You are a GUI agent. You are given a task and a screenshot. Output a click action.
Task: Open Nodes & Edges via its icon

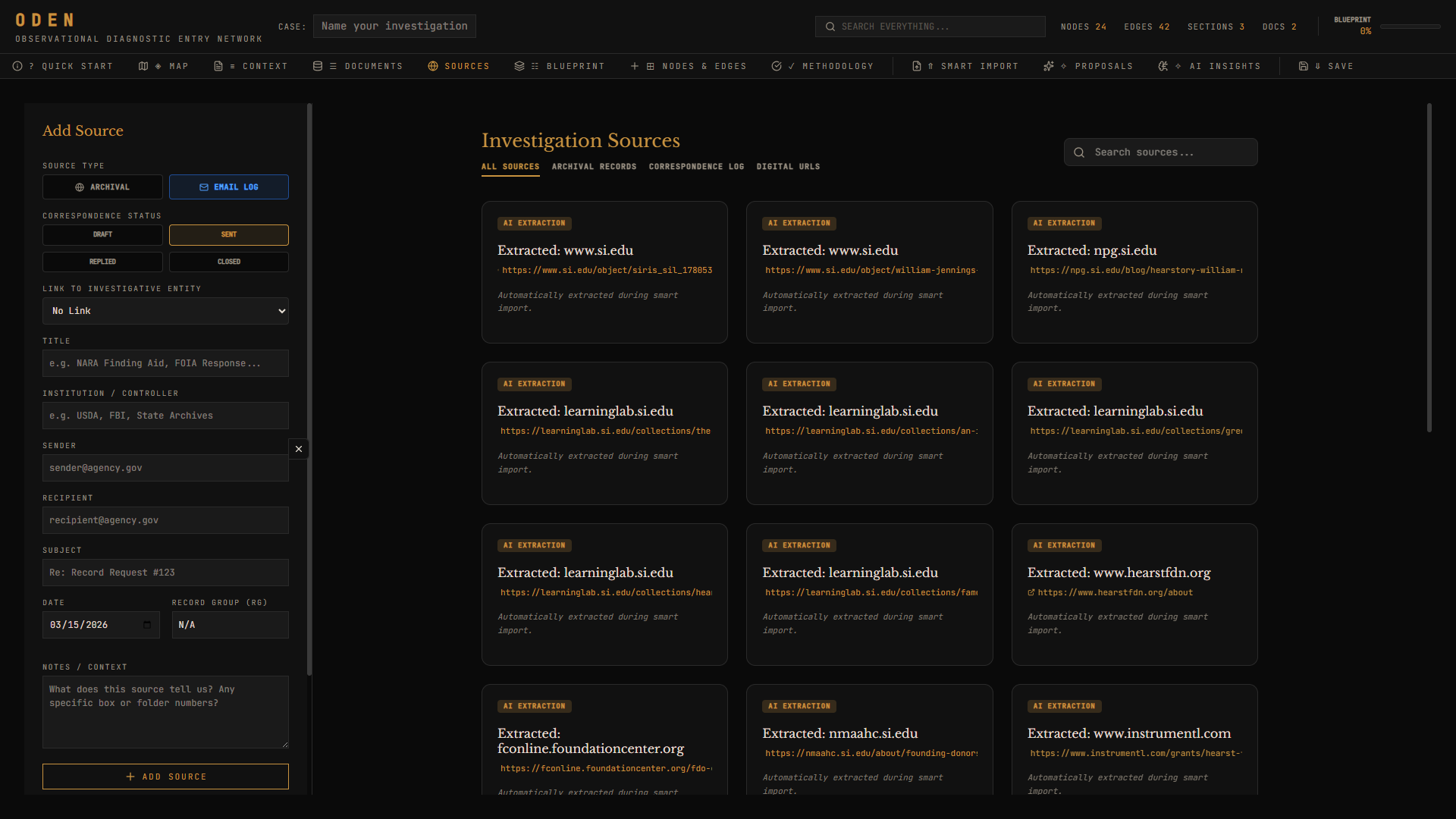(634, 66)
